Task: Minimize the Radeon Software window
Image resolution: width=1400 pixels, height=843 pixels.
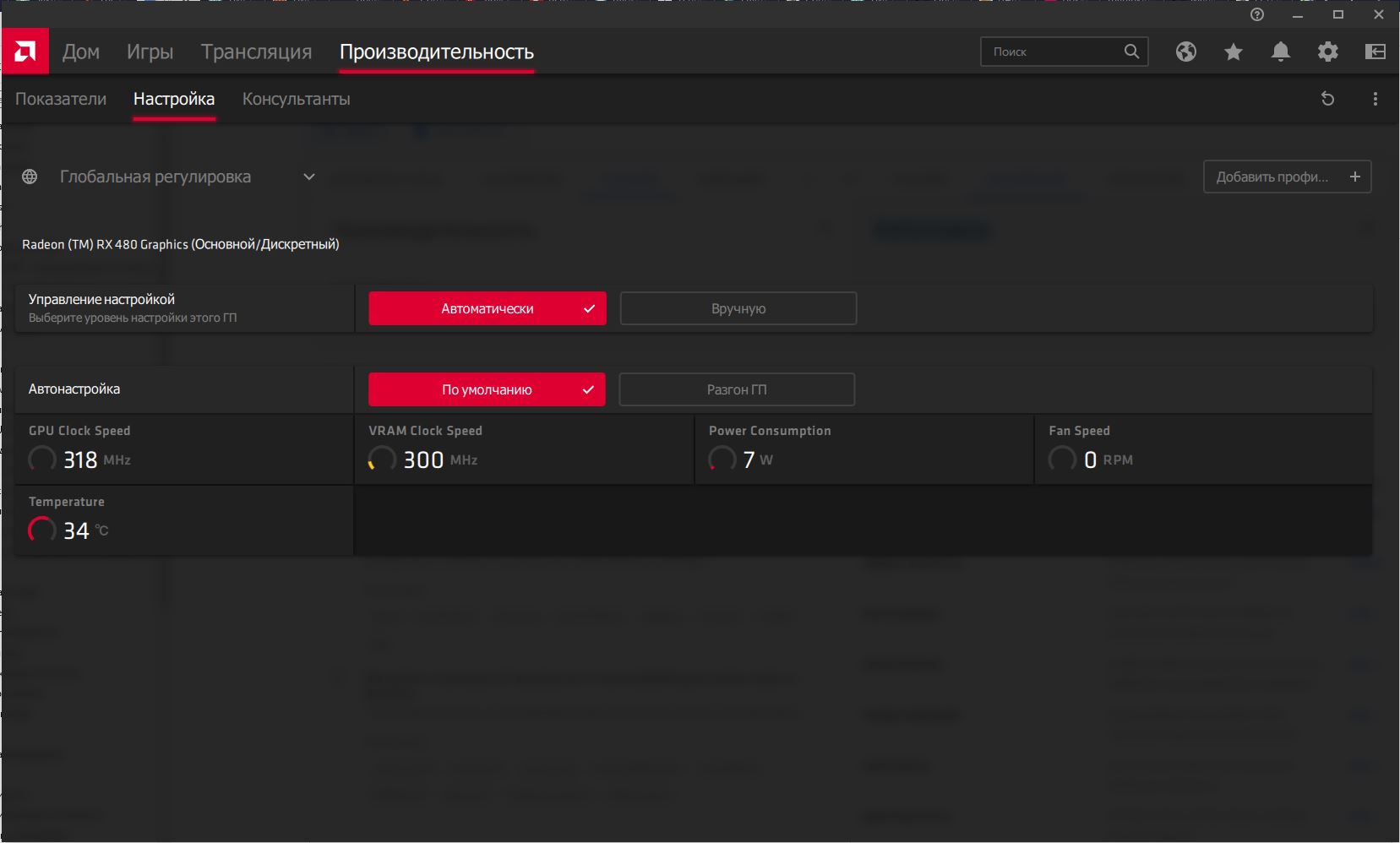Action: 1298,14
